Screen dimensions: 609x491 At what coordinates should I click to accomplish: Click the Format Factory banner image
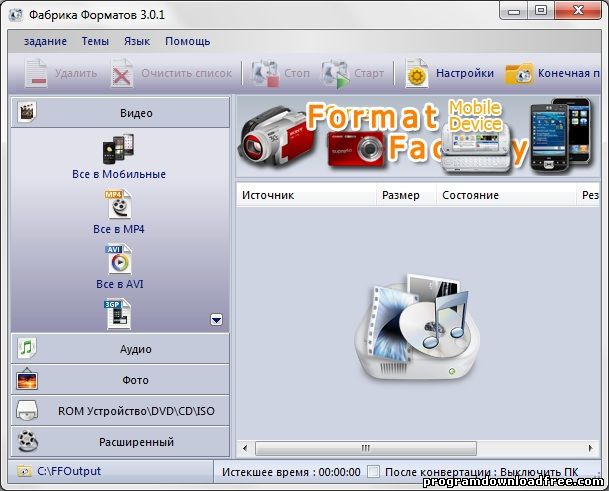418,137
